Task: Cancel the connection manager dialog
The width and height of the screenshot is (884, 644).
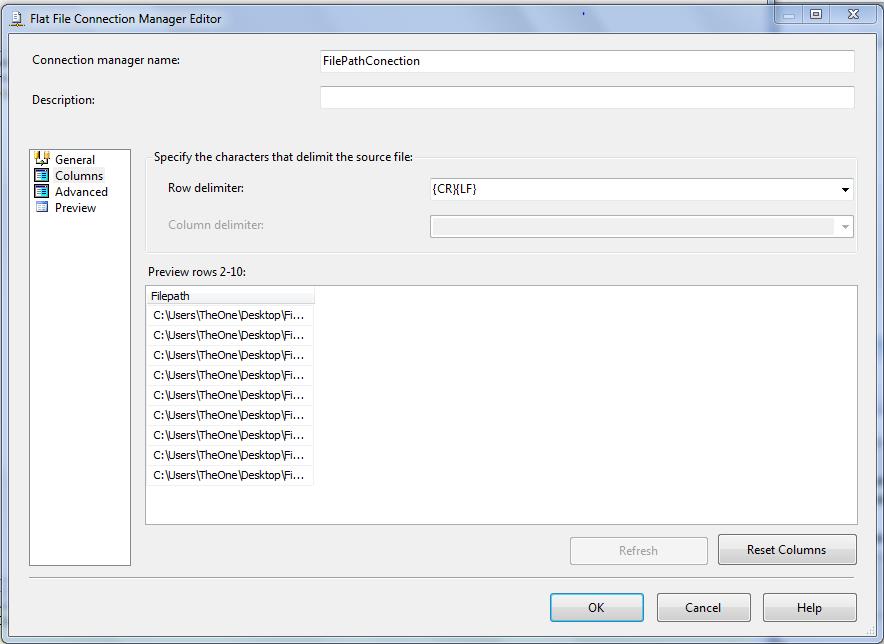Action: [x=703, y=607]
